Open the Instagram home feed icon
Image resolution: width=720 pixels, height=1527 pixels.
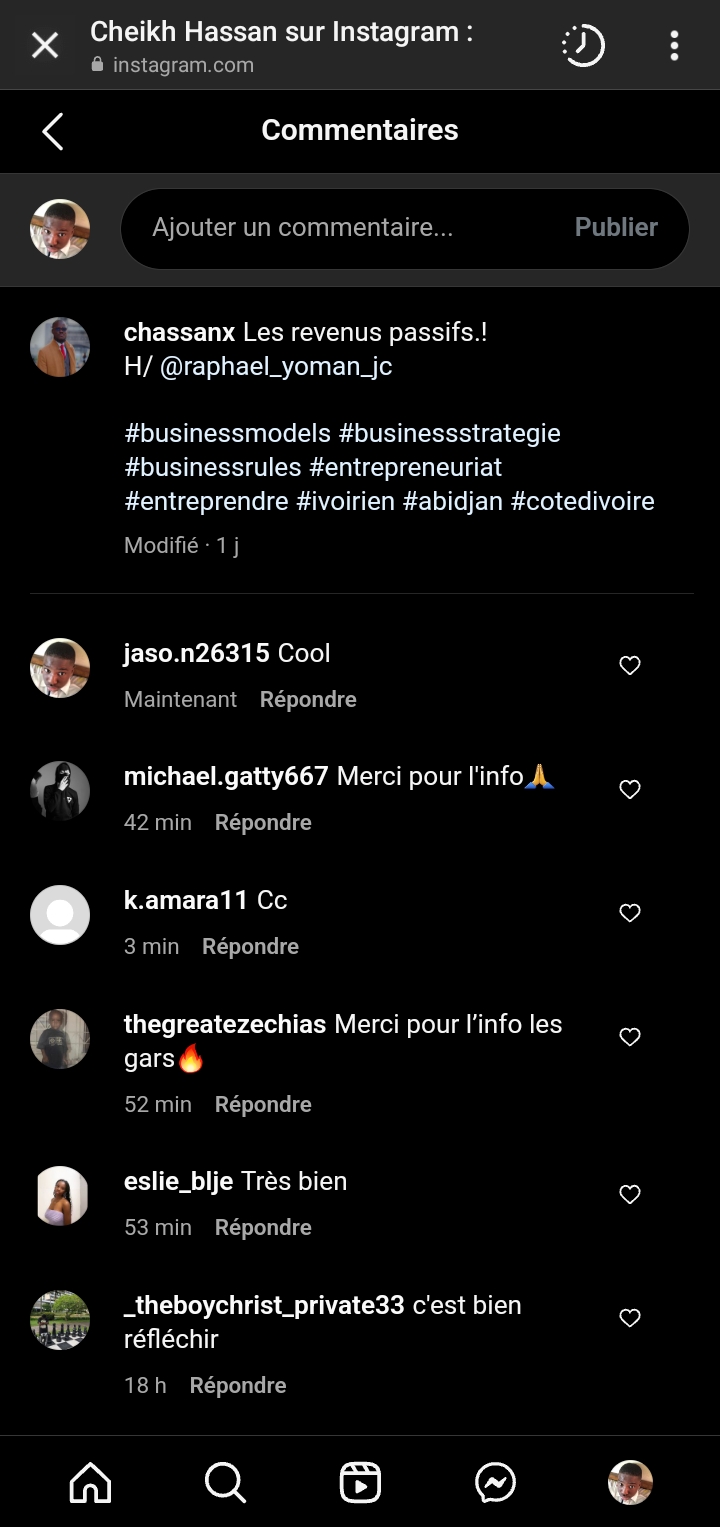click(90, 1482)
